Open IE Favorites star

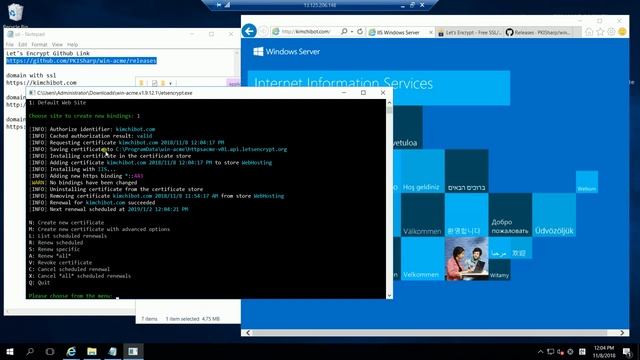(x=600, y=32)
